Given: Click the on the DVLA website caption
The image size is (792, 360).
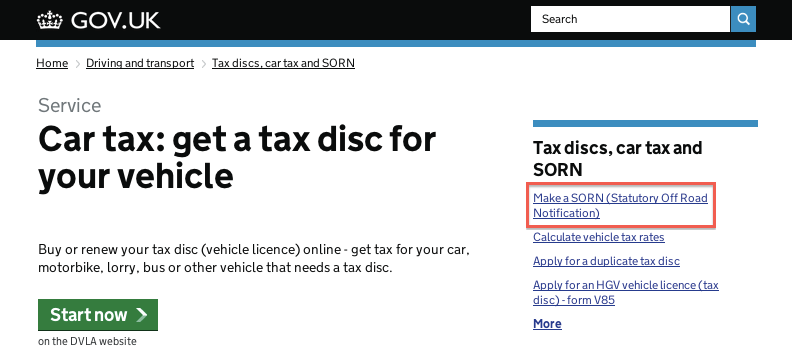Looking at the screenshot, I should [x=87, y=341].
